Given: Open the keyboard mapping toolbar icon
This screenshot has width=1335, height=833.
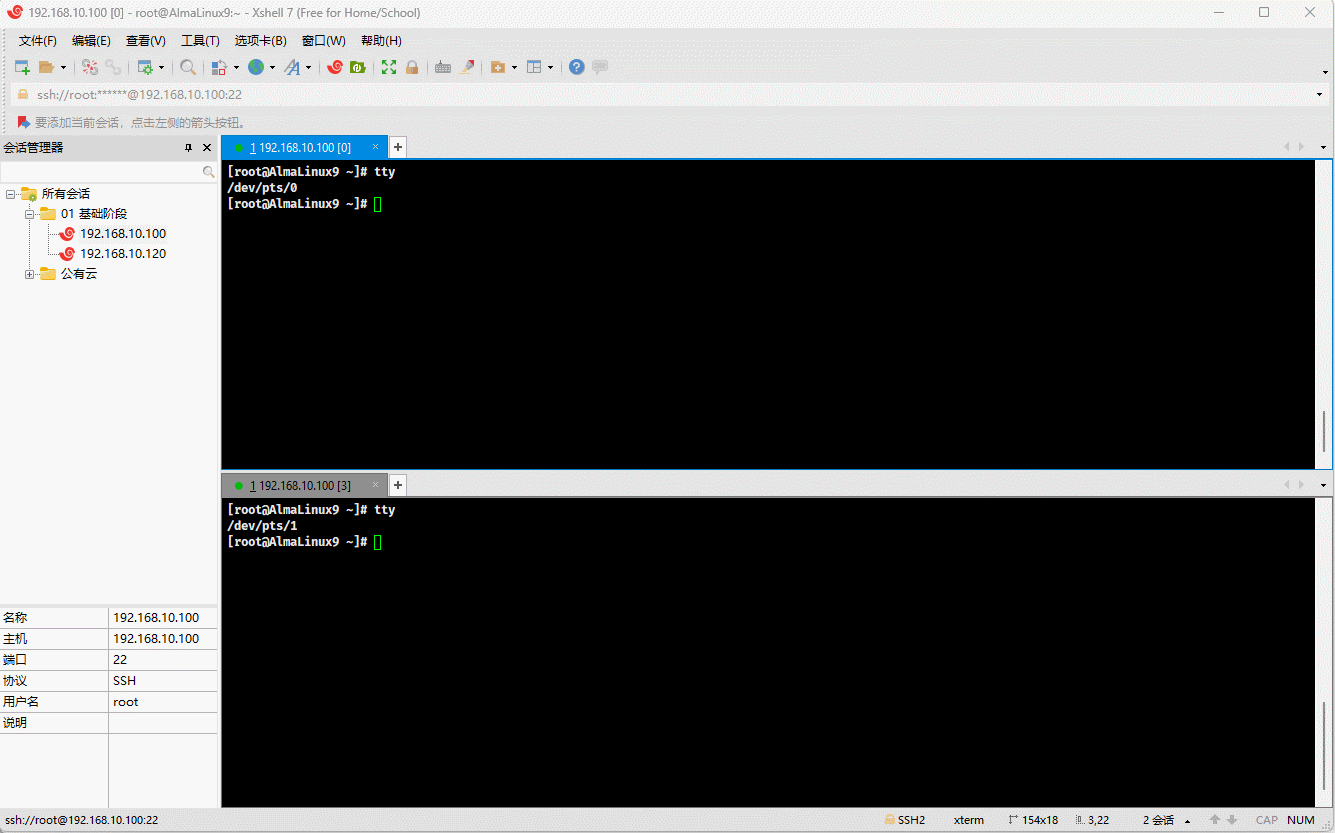Looking at the screenshot, I should pos(442,67).
